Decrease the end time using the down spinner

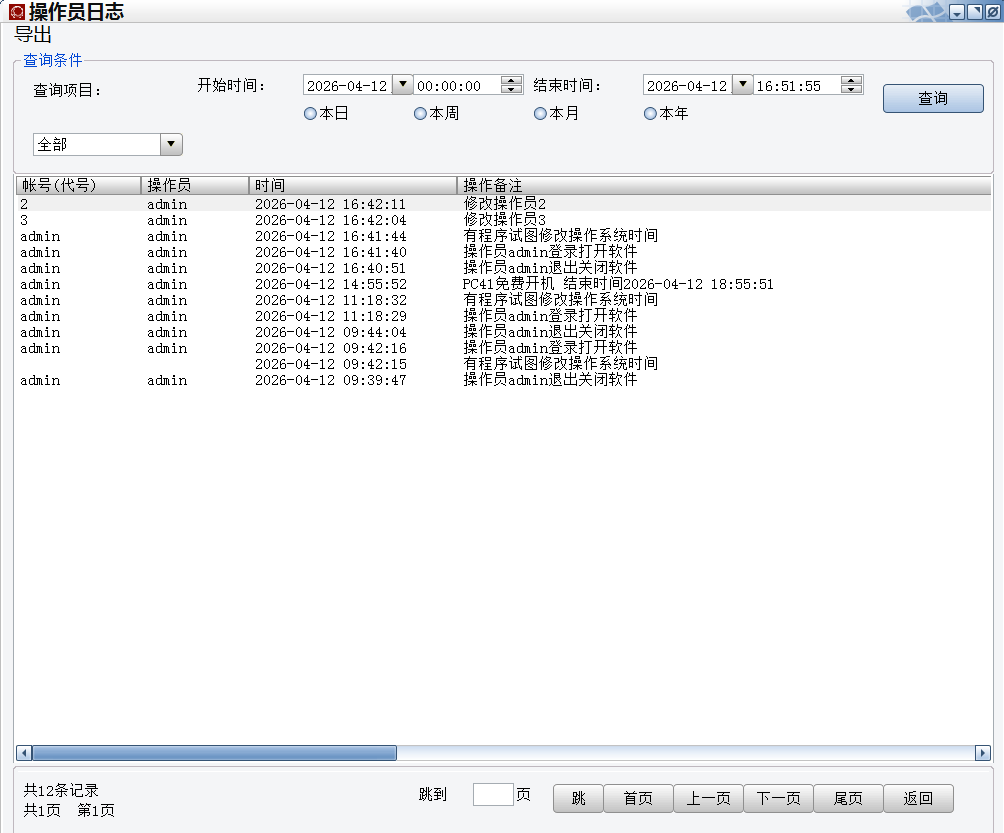tap(852, 90)
